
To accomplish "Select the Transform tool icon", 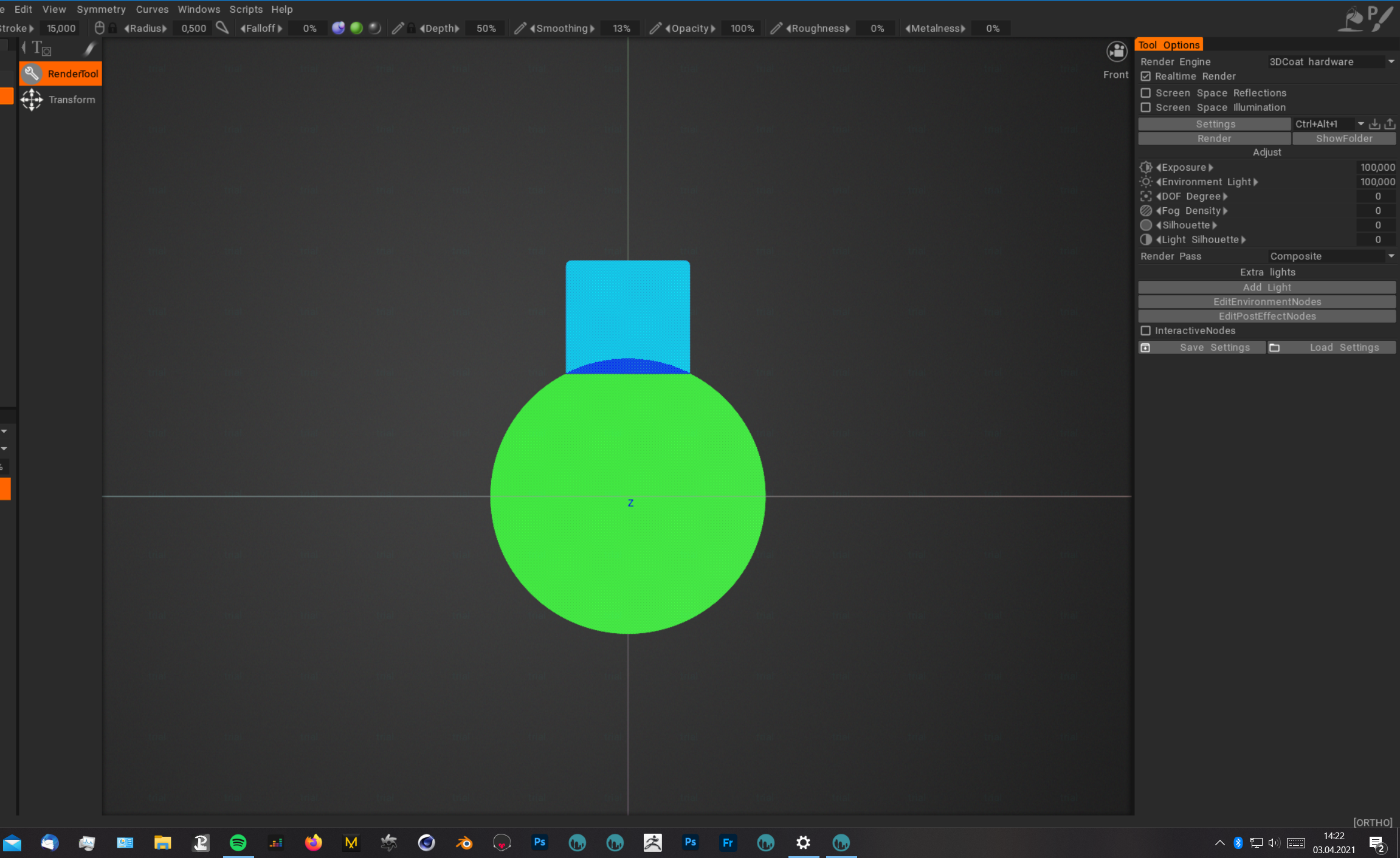I will [32, 100].
